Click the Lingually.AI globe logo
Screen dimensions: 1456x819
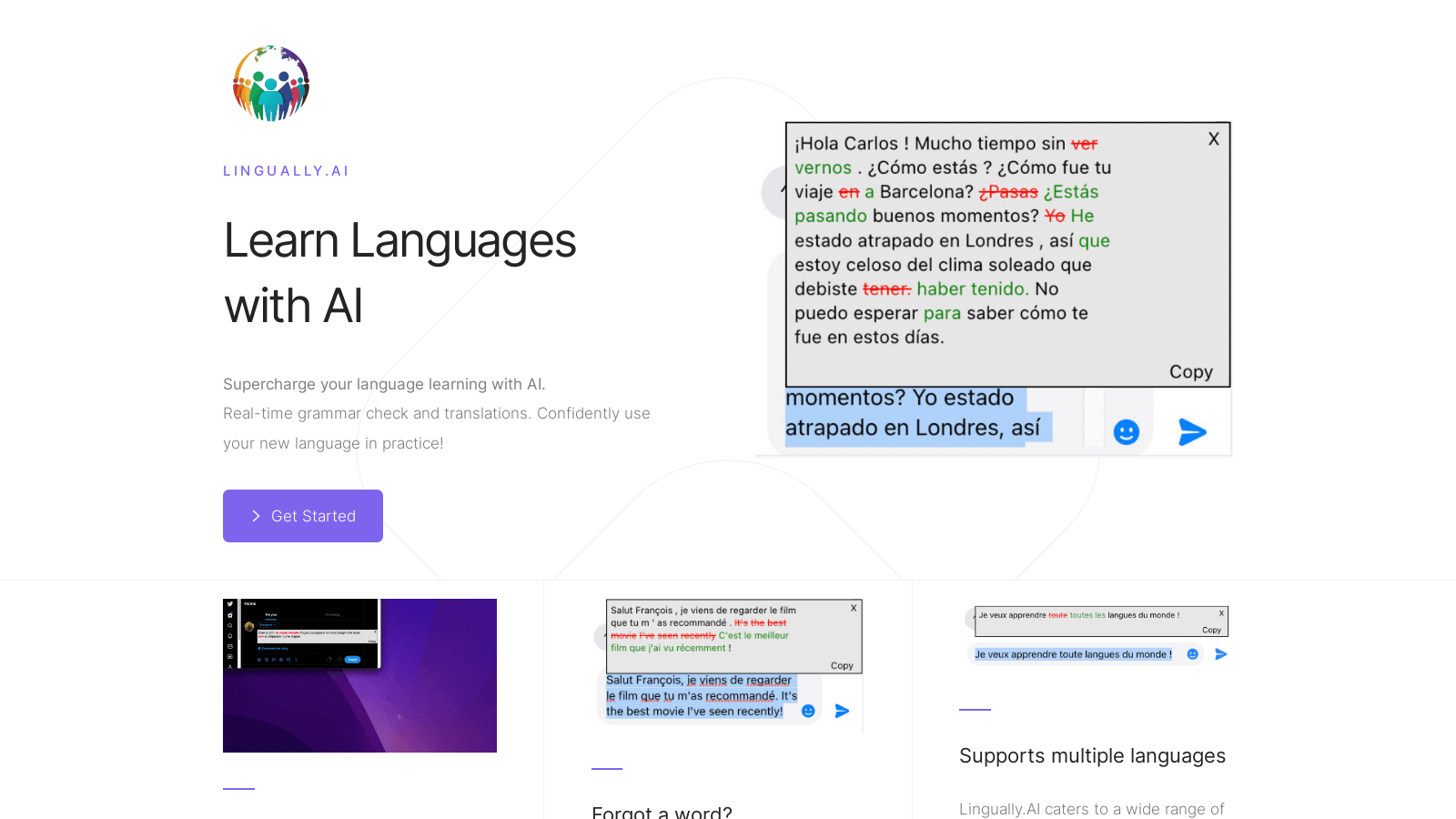click(271, 84)
